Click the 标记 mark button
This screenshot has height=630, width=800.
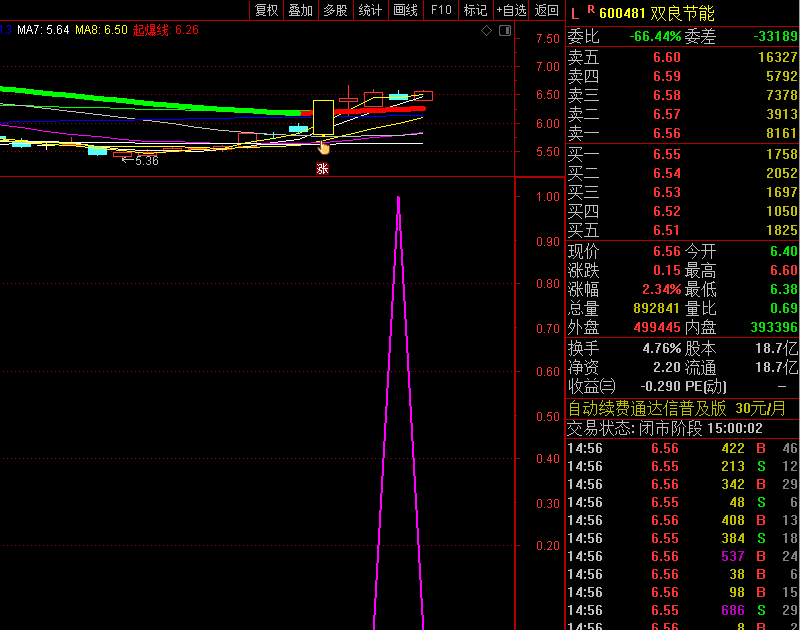click(x=475, y=10)
